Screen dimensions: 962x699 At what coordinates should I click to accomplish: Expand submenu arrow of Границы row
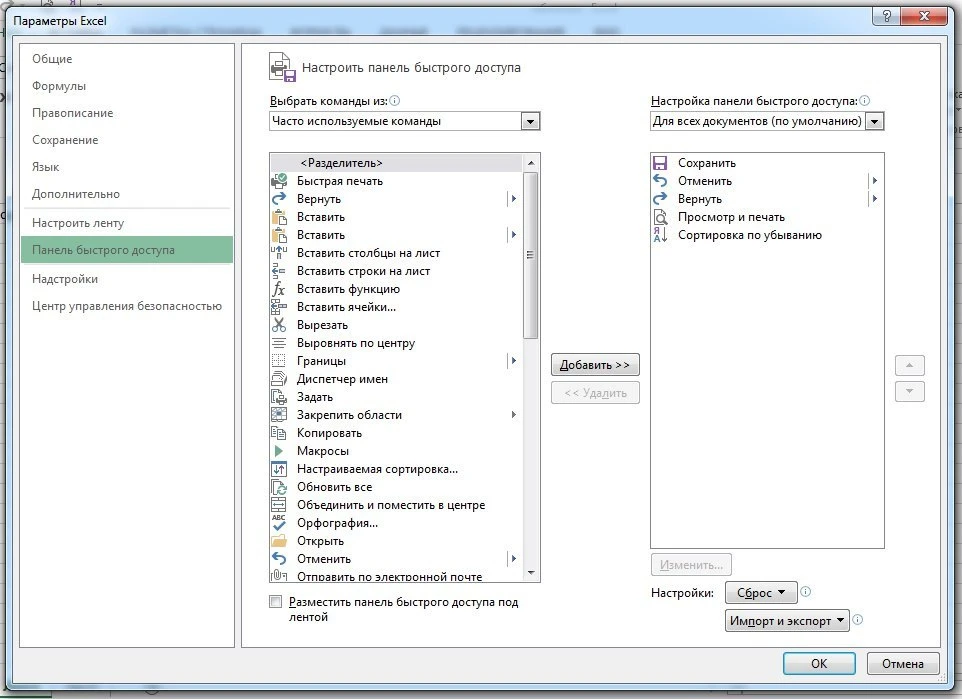(x=514, y=360)
